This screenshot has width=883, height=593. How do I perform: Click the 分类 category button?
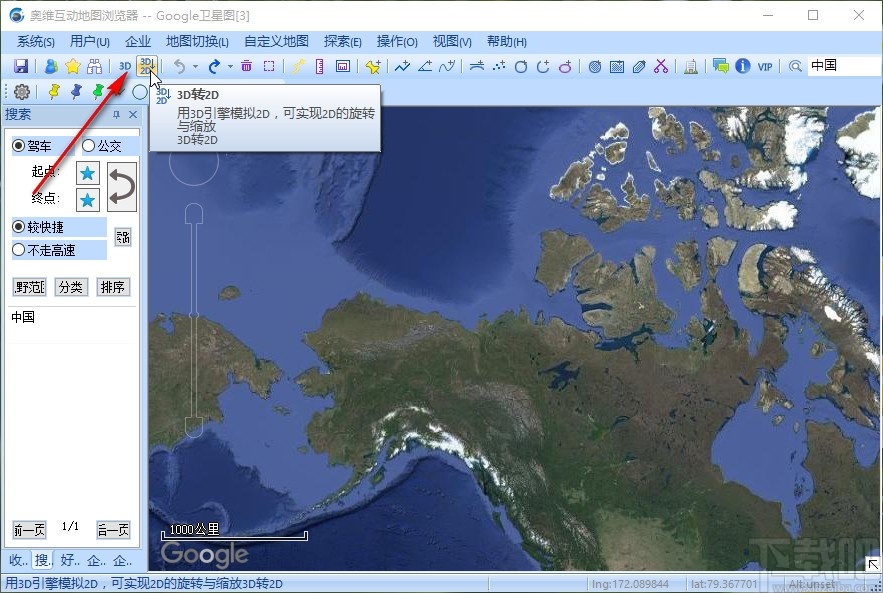click(x=71, y=287)
